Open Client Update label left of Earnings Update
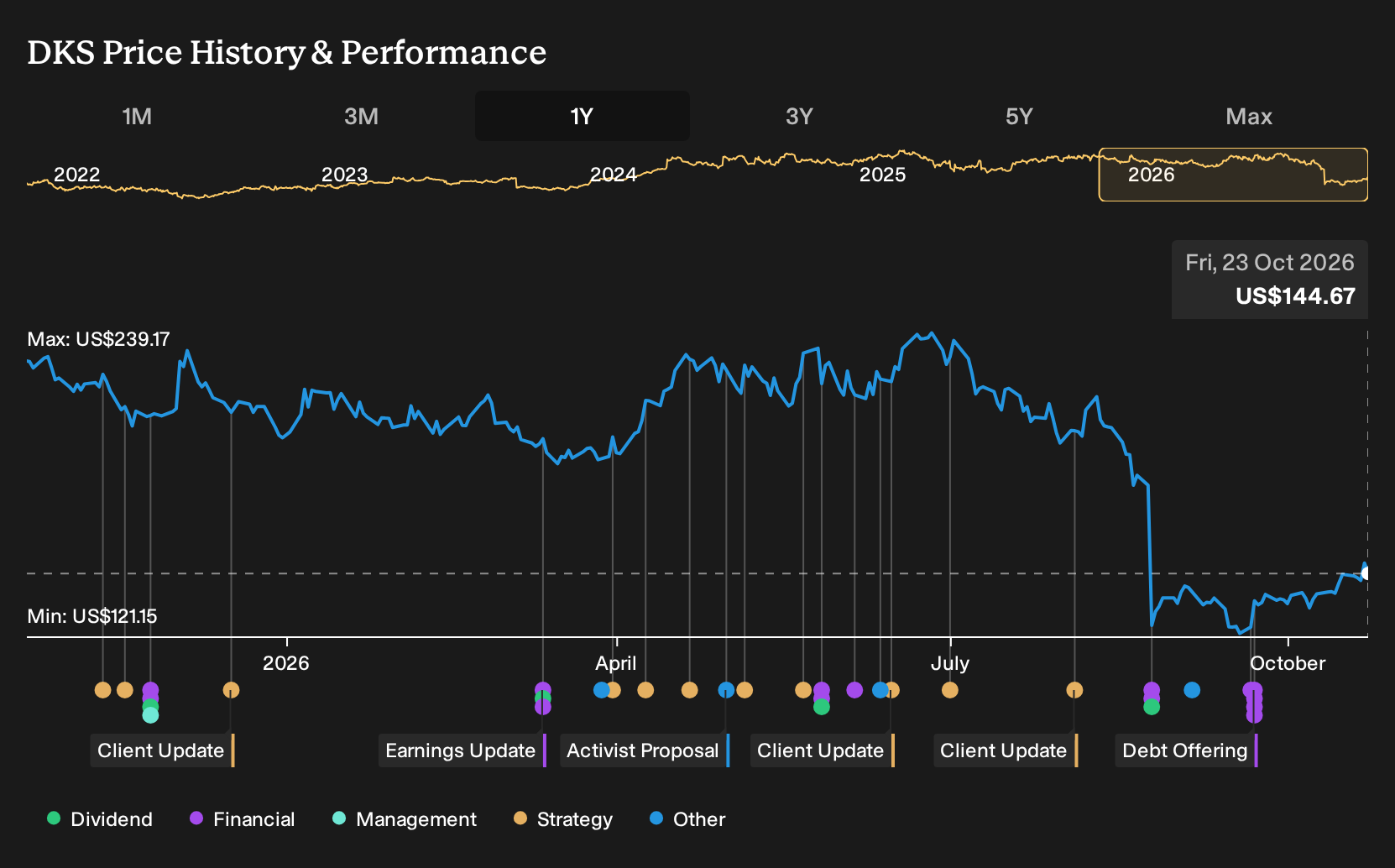 tap(163, 750)
